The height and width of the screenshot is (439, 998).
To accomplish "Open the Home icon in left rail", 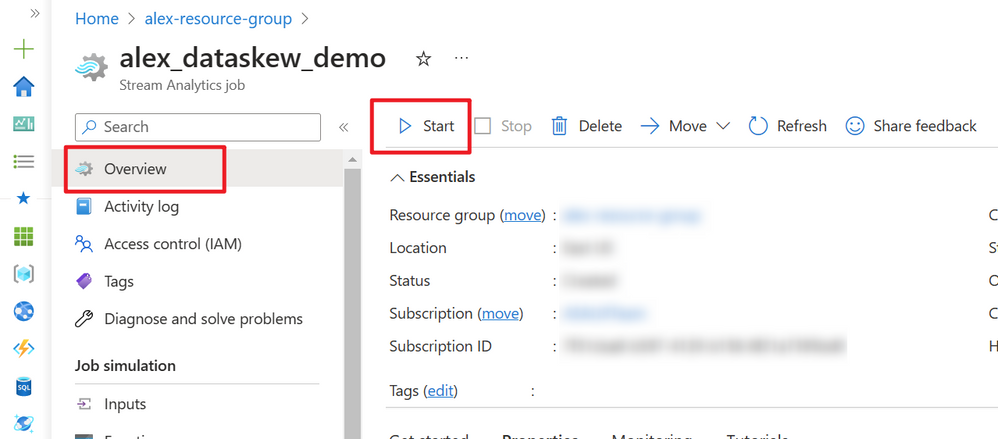I will (x=24, y=87).
